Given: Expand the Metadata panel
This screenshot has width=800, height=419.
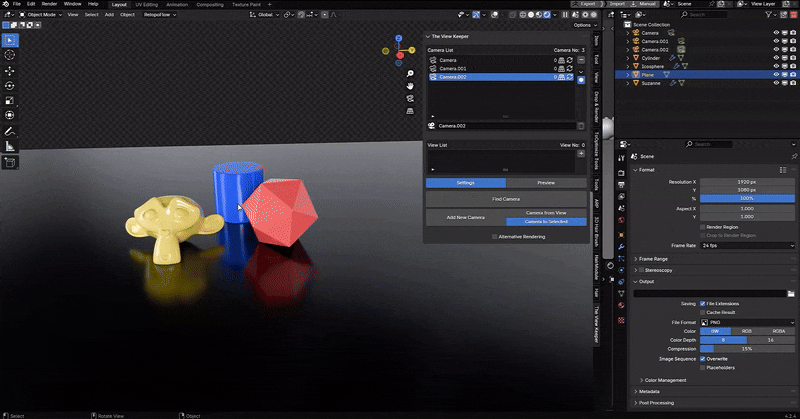Looking at the screenshot, I should (x=648, y=391).
